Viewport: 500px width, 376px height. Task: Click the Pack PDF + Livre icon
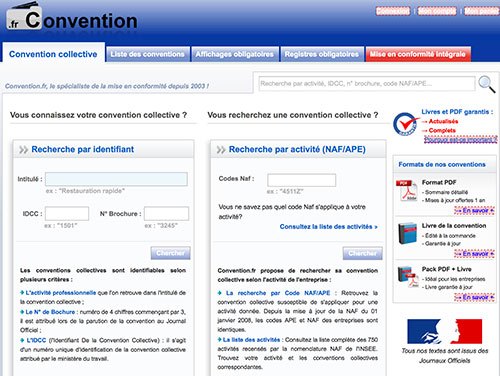tap(408, 276)
